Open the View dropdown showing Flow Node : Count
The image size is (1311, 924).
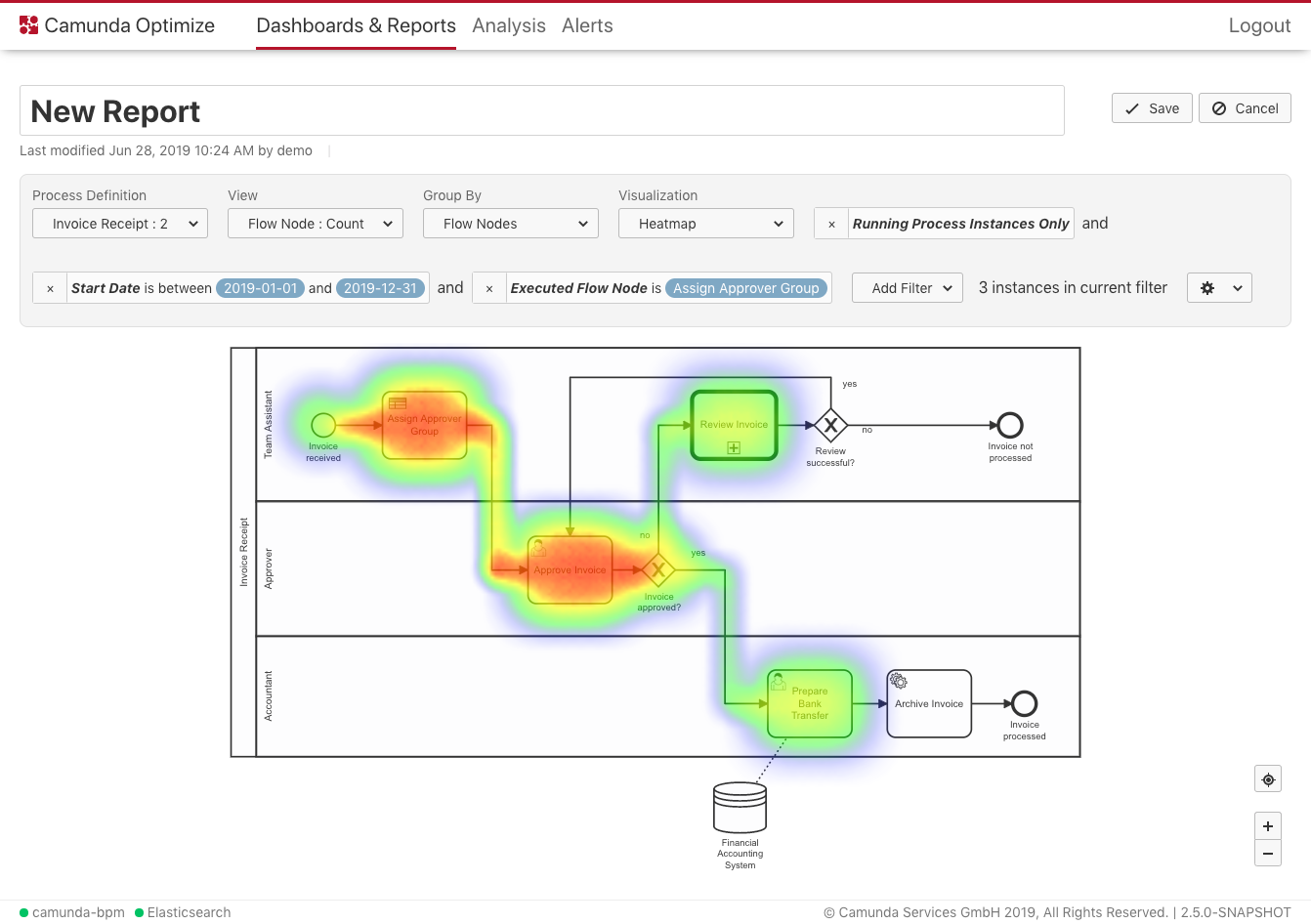click(x=316, y=224)
